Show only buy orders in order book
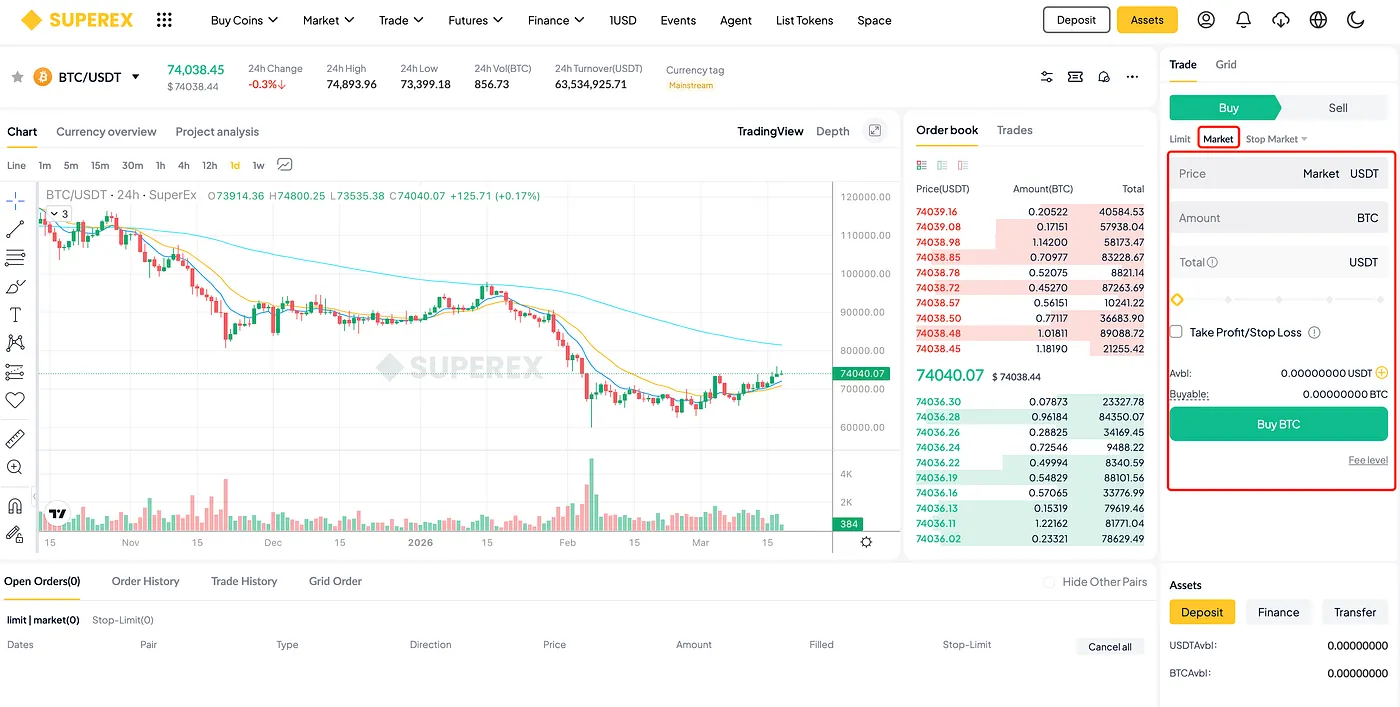Image resolution: width=1400 pixels, height=707 pixels. point(942,165)
